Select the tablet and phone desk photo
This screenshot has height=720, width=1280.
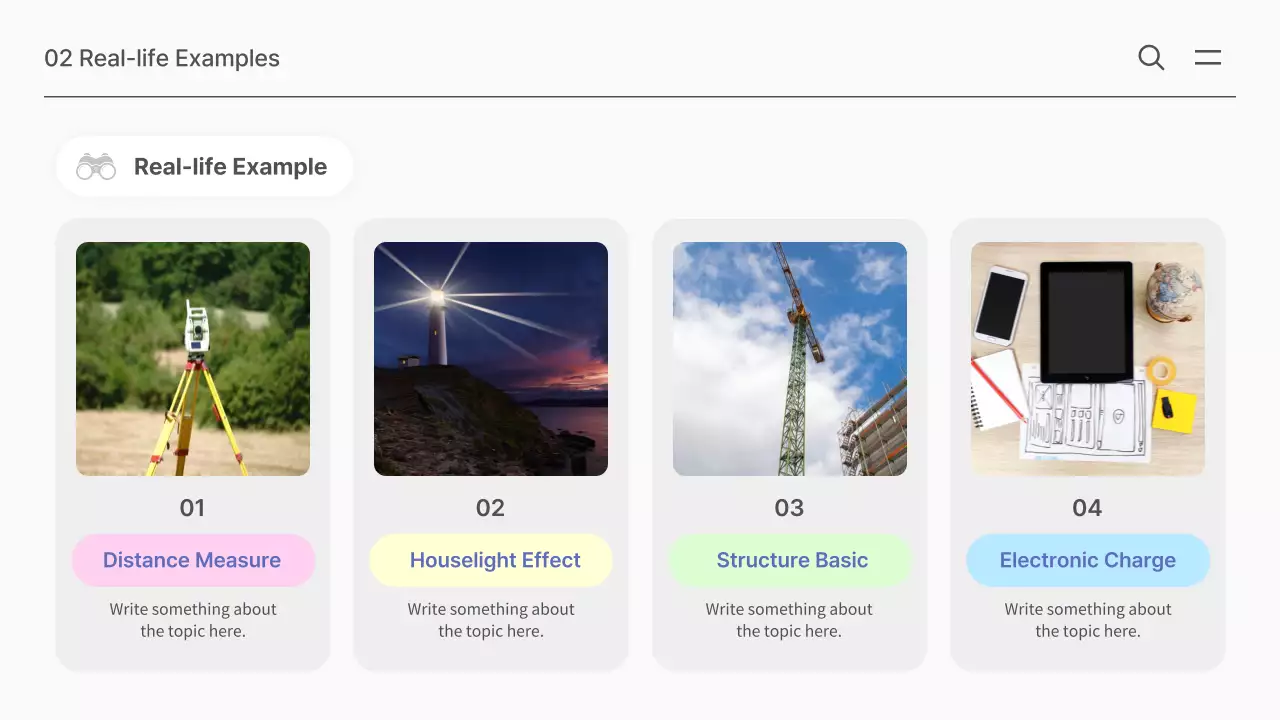click(x=1088, y=359)
